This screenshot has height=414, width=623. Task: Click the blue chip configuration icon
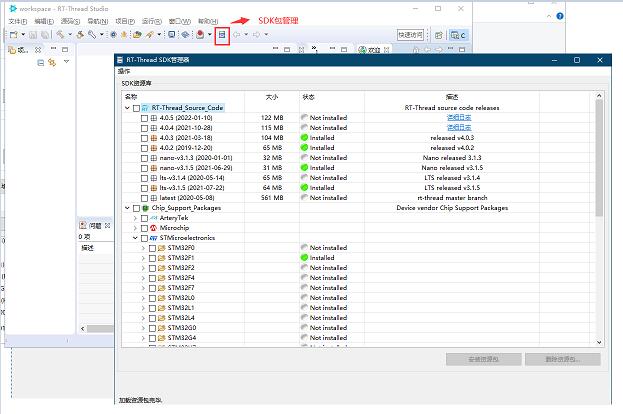[114, 35]
